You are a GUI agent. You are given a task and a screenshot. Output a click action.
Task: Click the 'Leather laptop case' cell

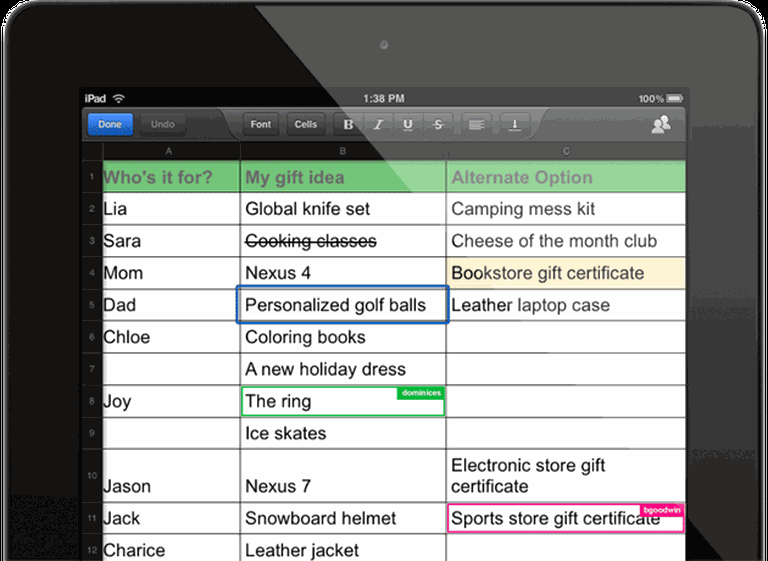click(x=566, y=305)
